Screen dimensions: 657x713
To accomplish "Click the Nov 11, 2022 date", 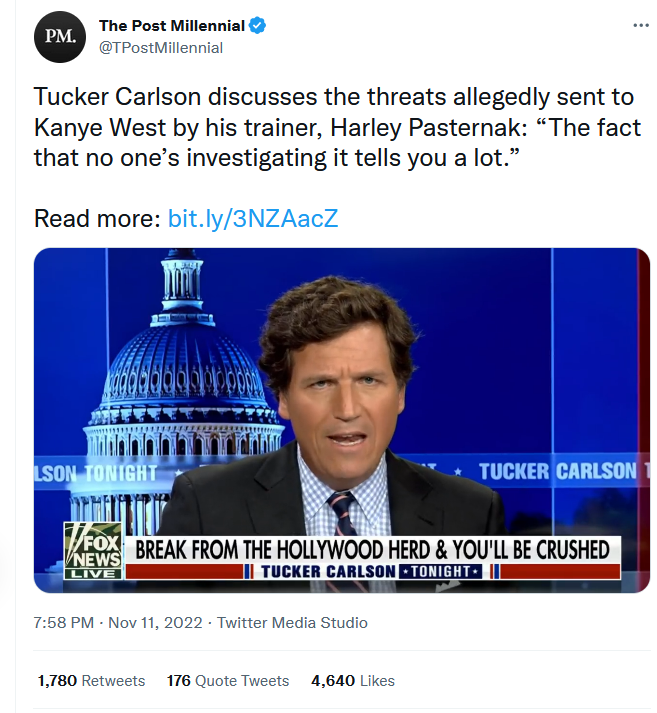I will [x=154, y=623].
